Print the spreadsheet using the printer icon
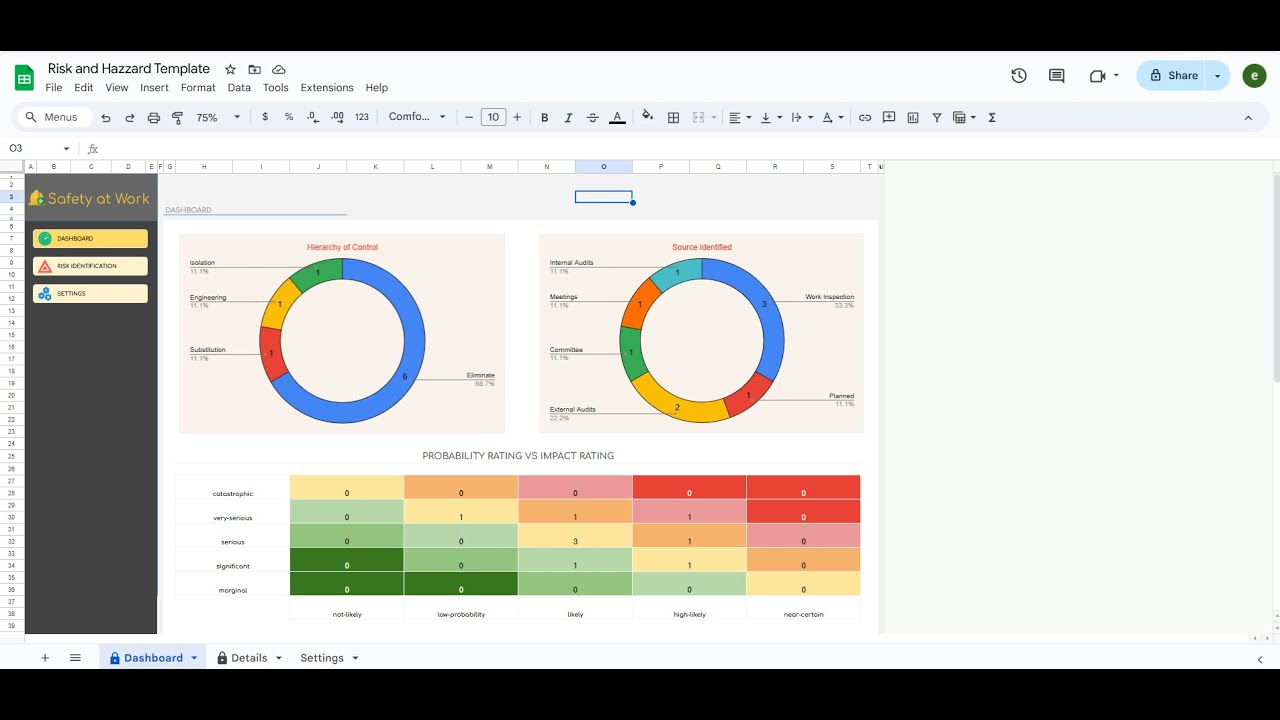Screen dimensions: 1280x720 click(x=154, y=117)
